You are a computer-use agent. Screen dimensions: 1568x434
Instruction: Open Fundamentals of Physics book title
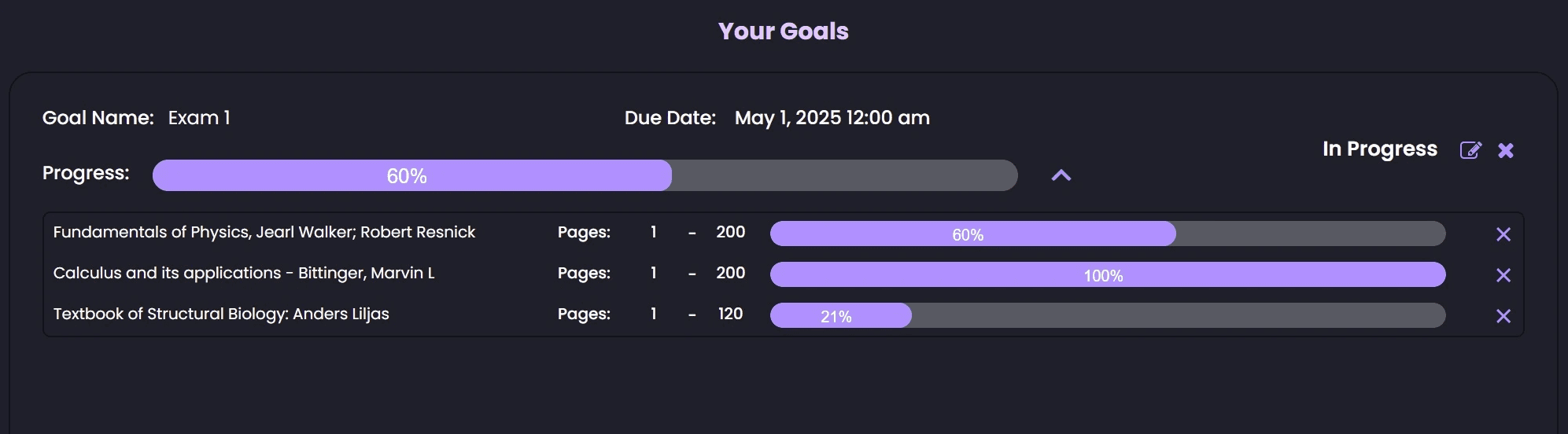coord(264,232)
